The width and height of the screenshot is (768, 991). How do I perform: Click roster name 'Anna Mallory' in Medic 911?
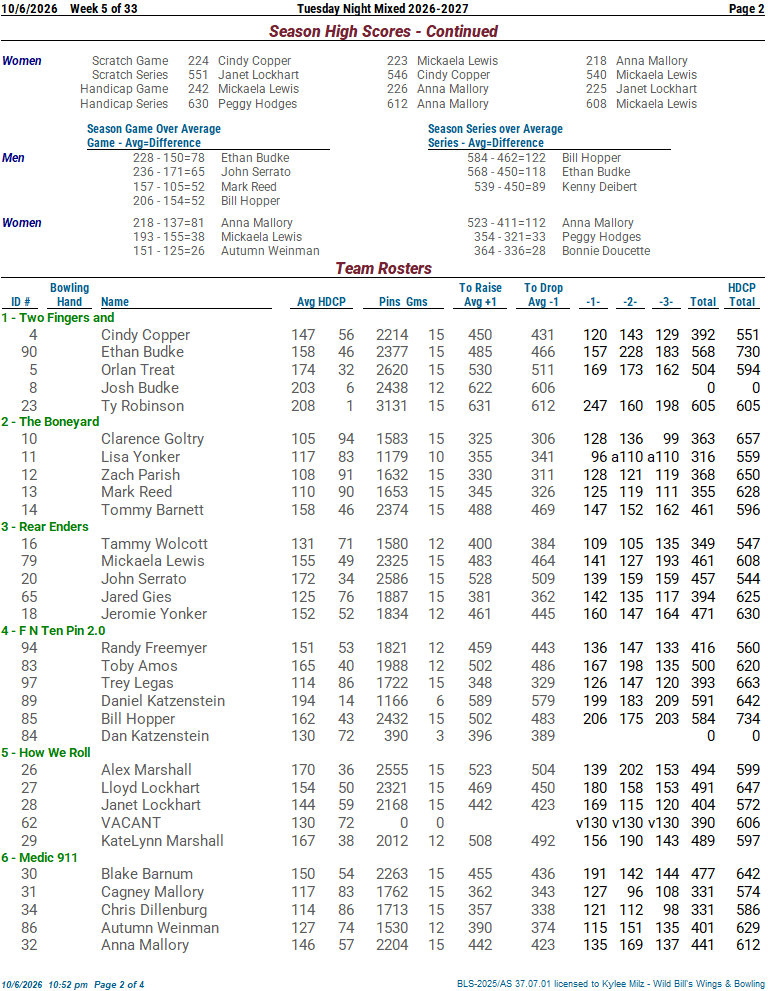click(x=145, y=945)
